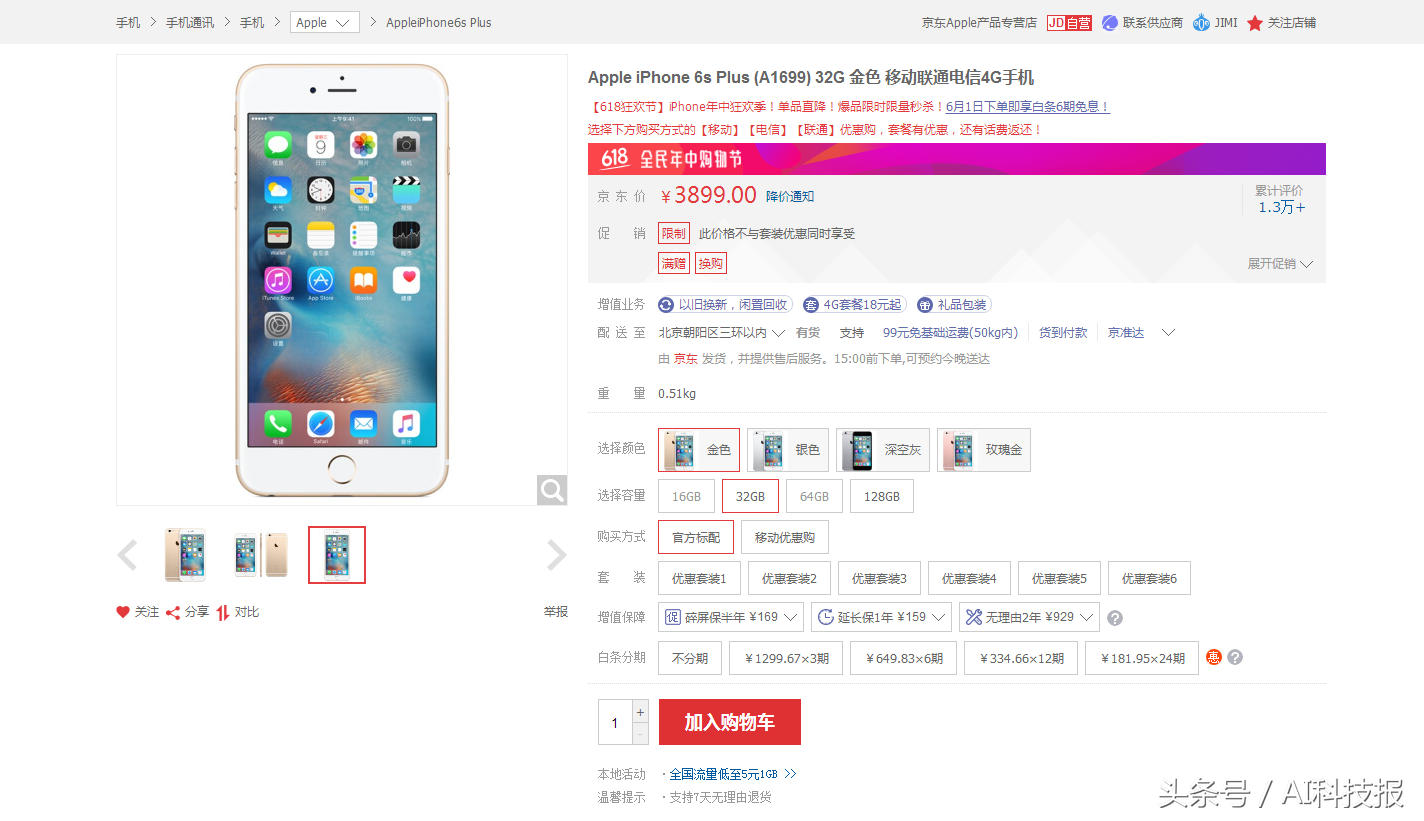Click the 分享 share icon
1424x821 pixels.
(x=173, y=612)
